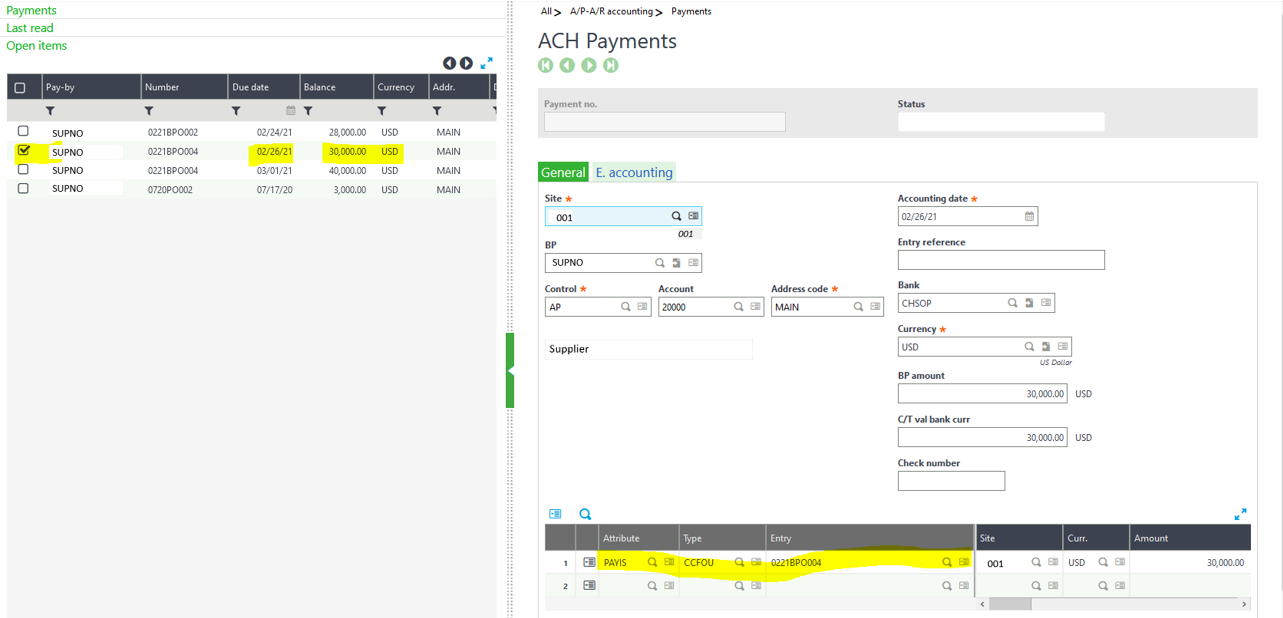Switch to the E. accounting tab
This screenshot has width=1283, height=618.
pyautogui.click(x=633, y=172)
